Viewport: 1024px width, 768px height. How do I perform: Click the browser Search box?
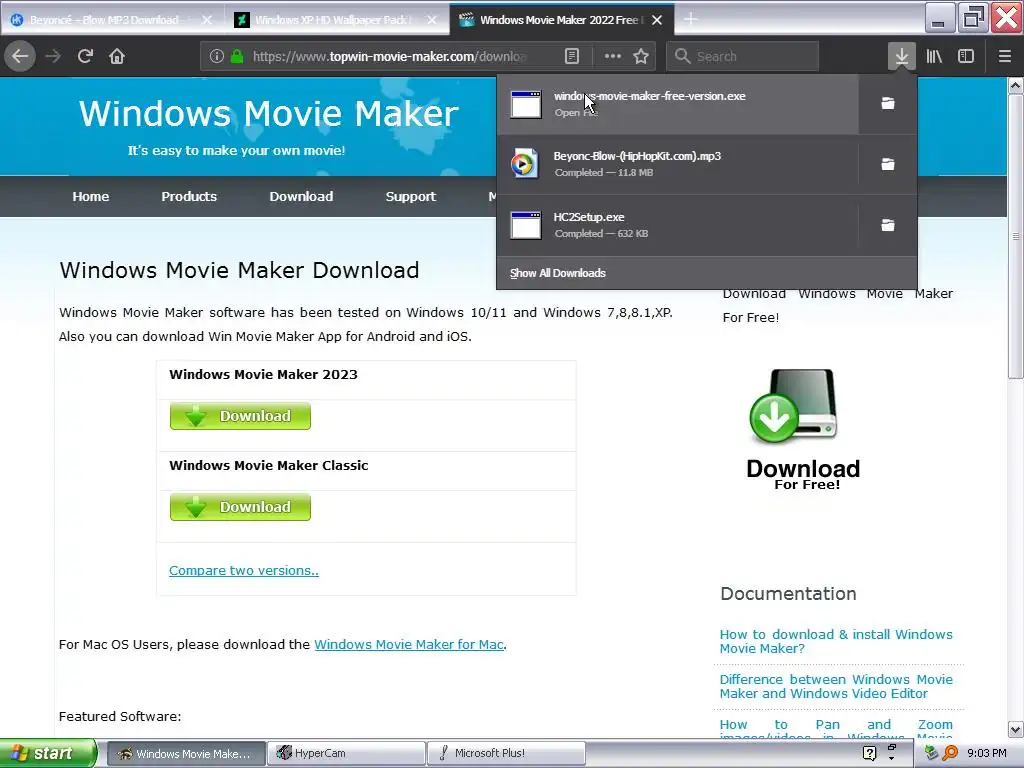(x=743, y=56)
